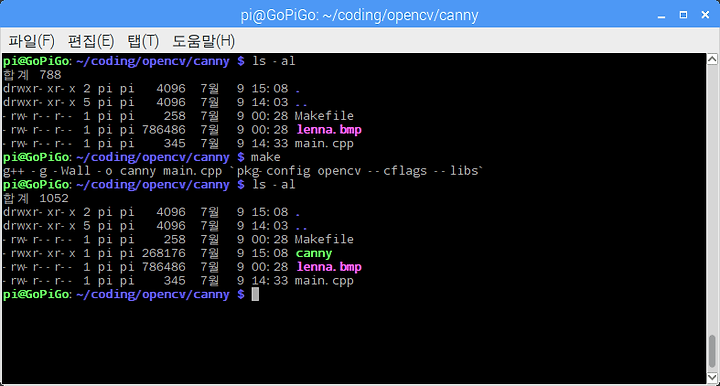This screenshot has width=720, height=386.
Task: Click the first ls -al command
Action: click(x=273, y=61)
